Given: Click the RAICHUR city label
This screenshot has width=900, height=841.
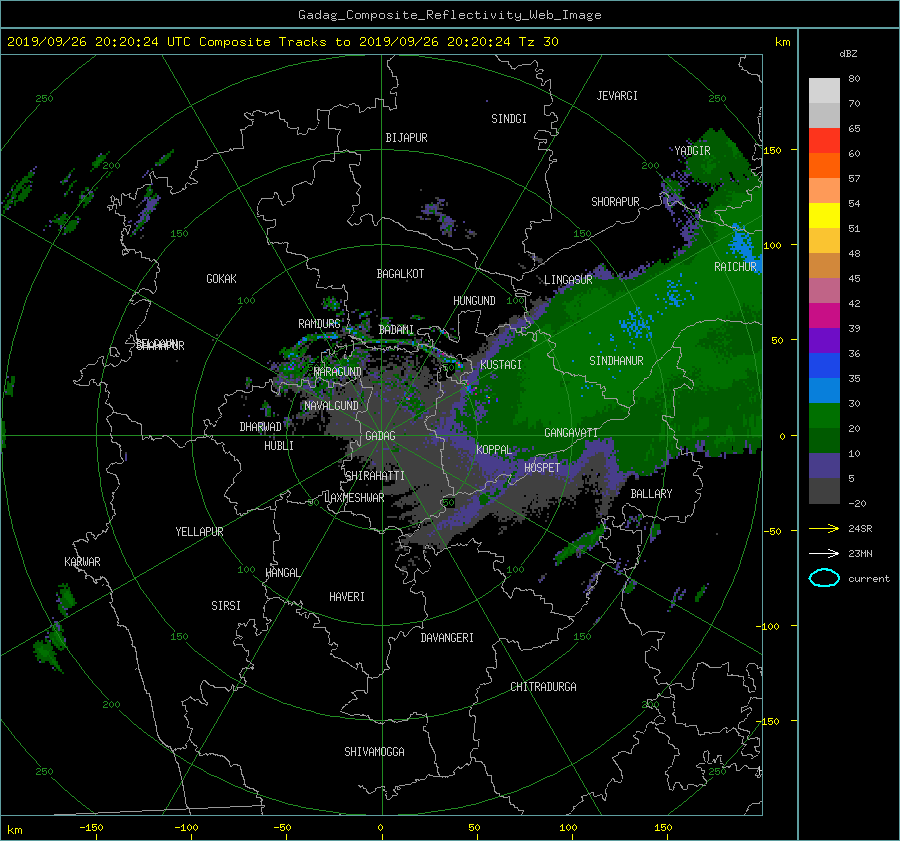Looking at the screenshot, I should (x=735, y=267).
